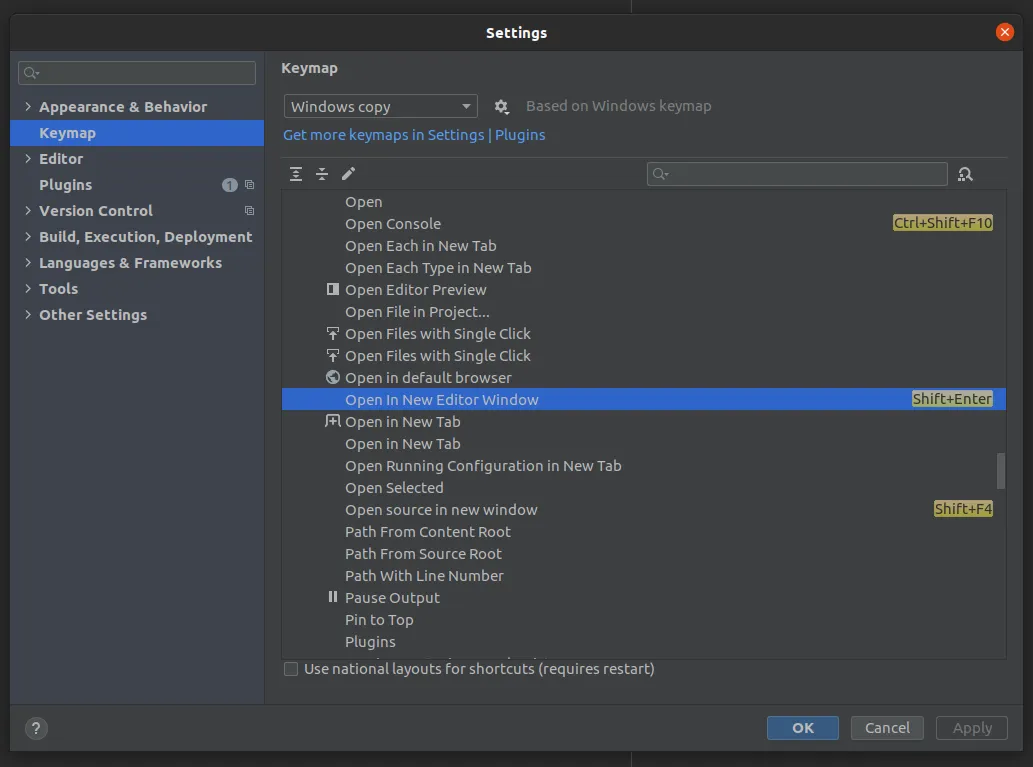Expand the Appearance & Behavior section
The image size is (1033, 767).
click(x=28, y=107)
